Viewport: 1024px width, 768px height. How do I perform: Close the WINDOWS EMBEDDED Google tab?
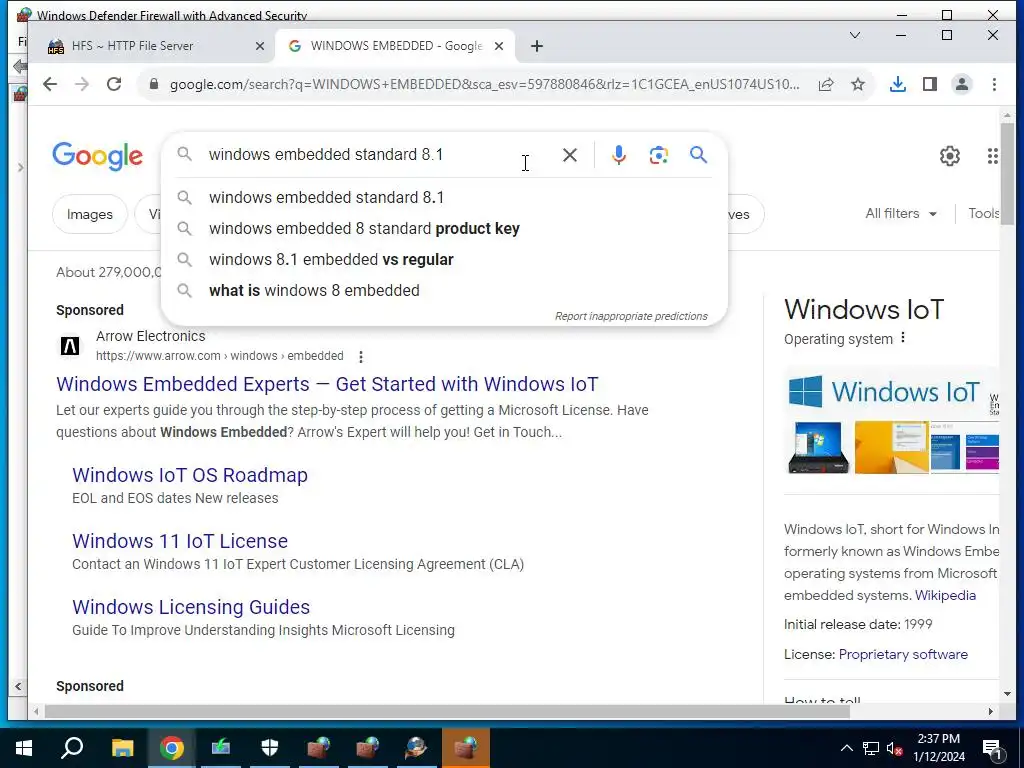click(499, 46)
